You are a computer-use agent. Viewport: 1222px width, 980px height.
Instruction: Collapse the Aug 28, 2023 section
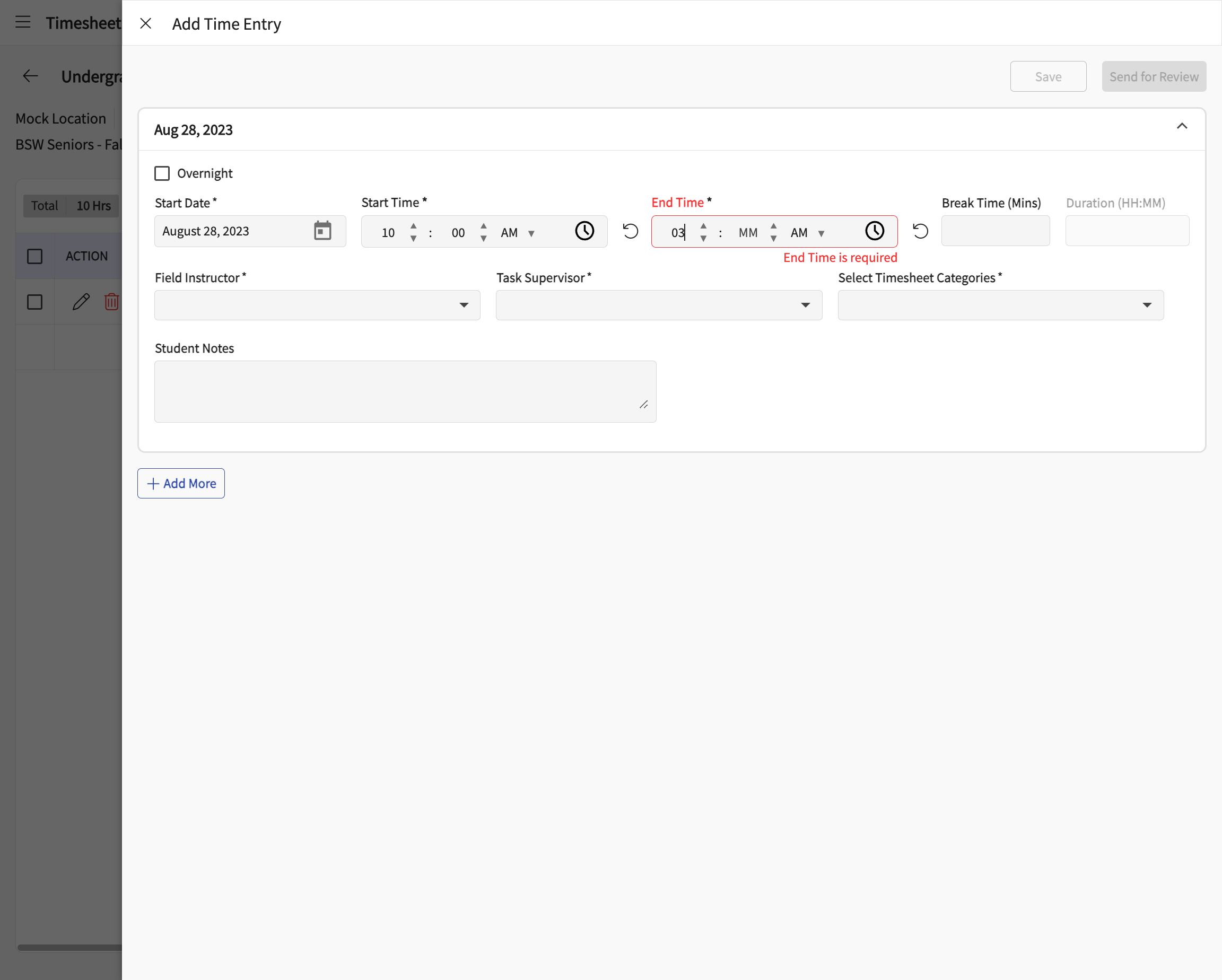(1182, 126)
